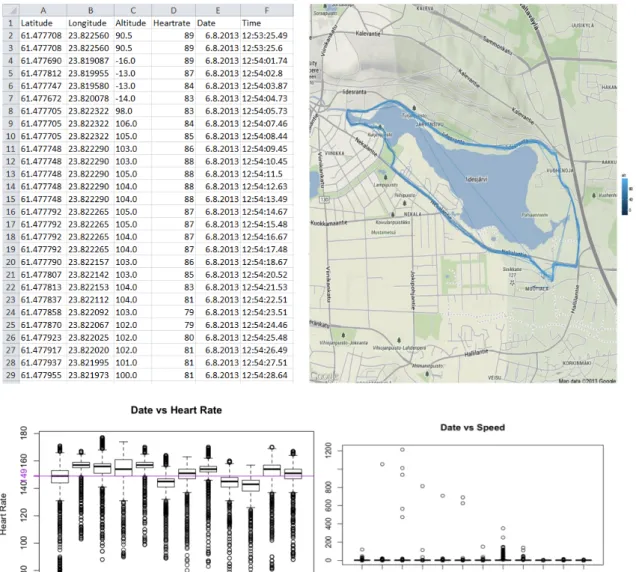The width and height of the screenshot is (636, 572).
Task: Click the Date vs Heart Rate title
Action: pos(176,410)
